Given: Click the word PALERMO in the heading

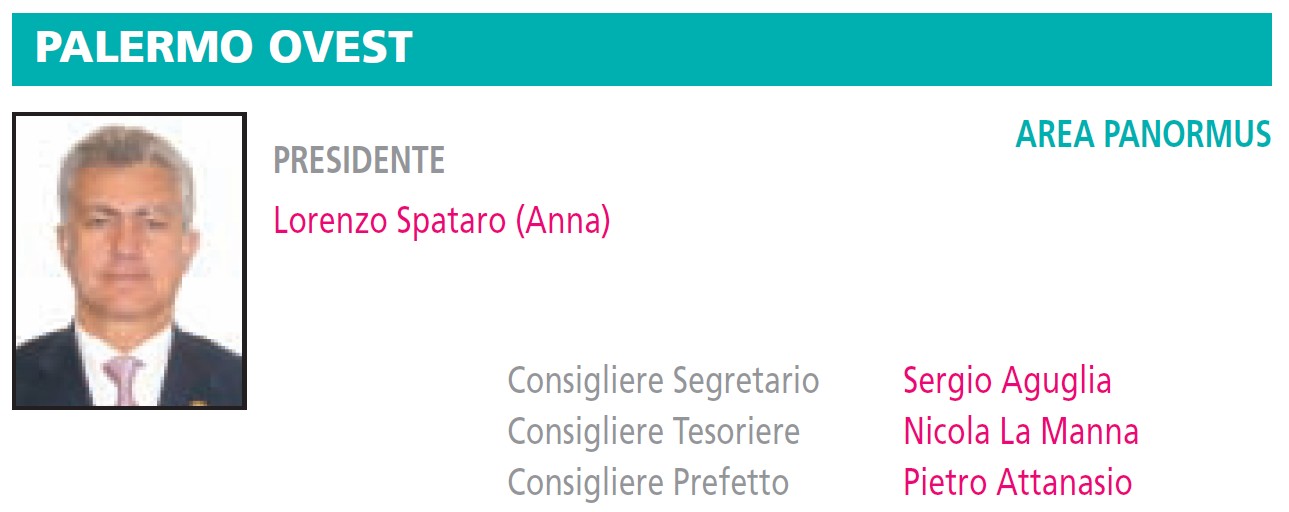Looking at the screenshot, I should point(139,47).
